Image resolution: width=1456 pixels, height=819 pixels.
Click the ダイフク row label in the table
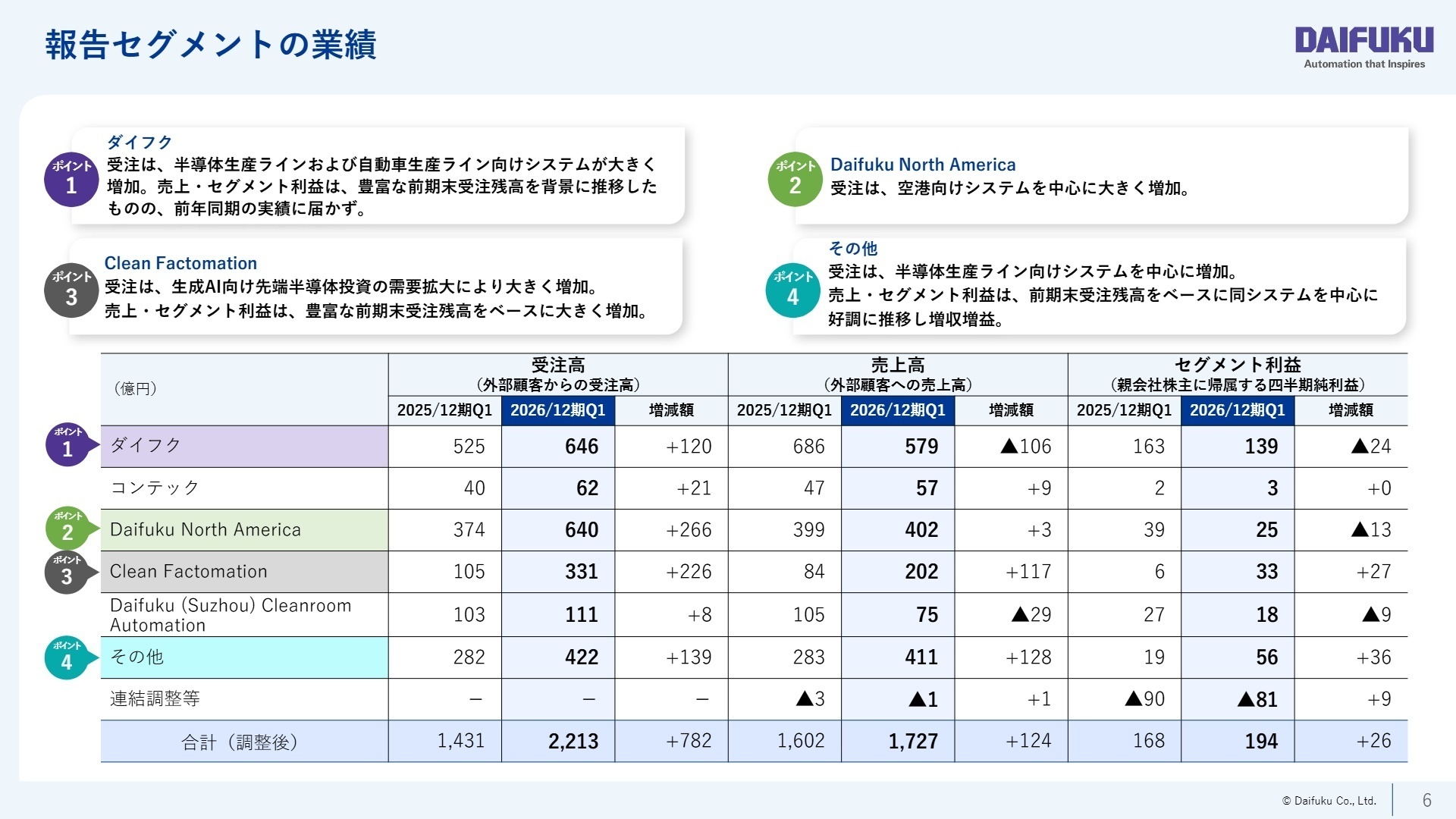(146, 445)
